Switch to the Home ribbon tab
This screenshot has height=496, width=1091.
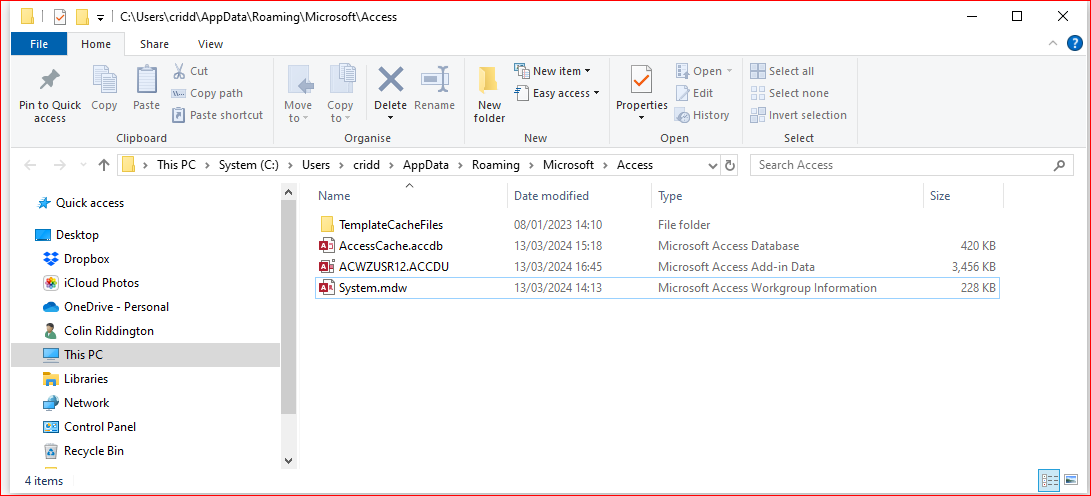coord(96,44)
